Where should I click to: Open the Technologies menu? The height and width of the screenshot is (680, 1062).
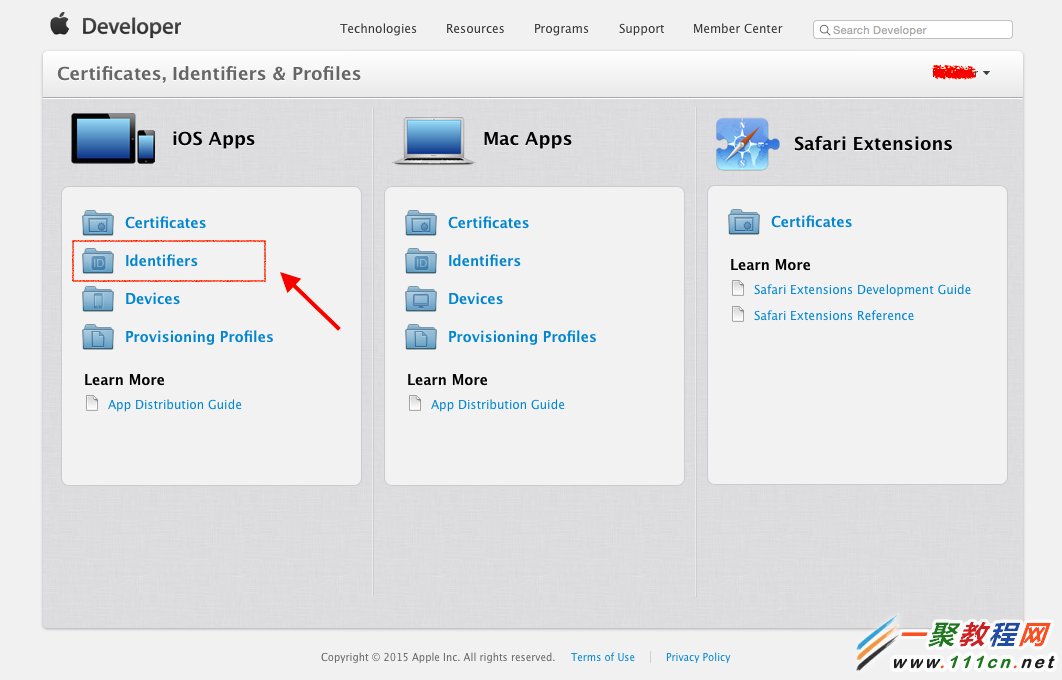point(378,28)
